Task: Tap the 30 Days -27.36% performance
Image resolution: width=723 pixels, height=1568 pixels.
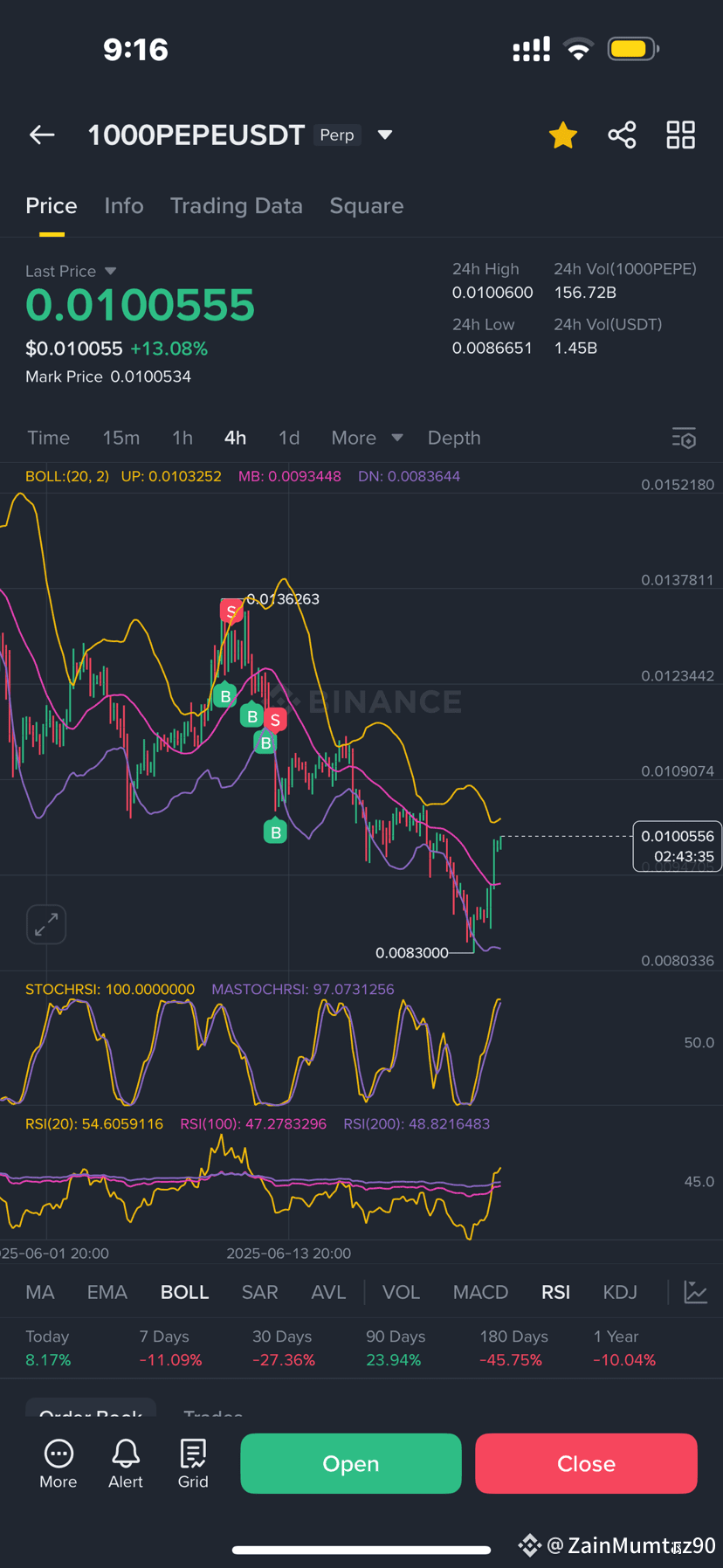Action: click(284, 1348)
